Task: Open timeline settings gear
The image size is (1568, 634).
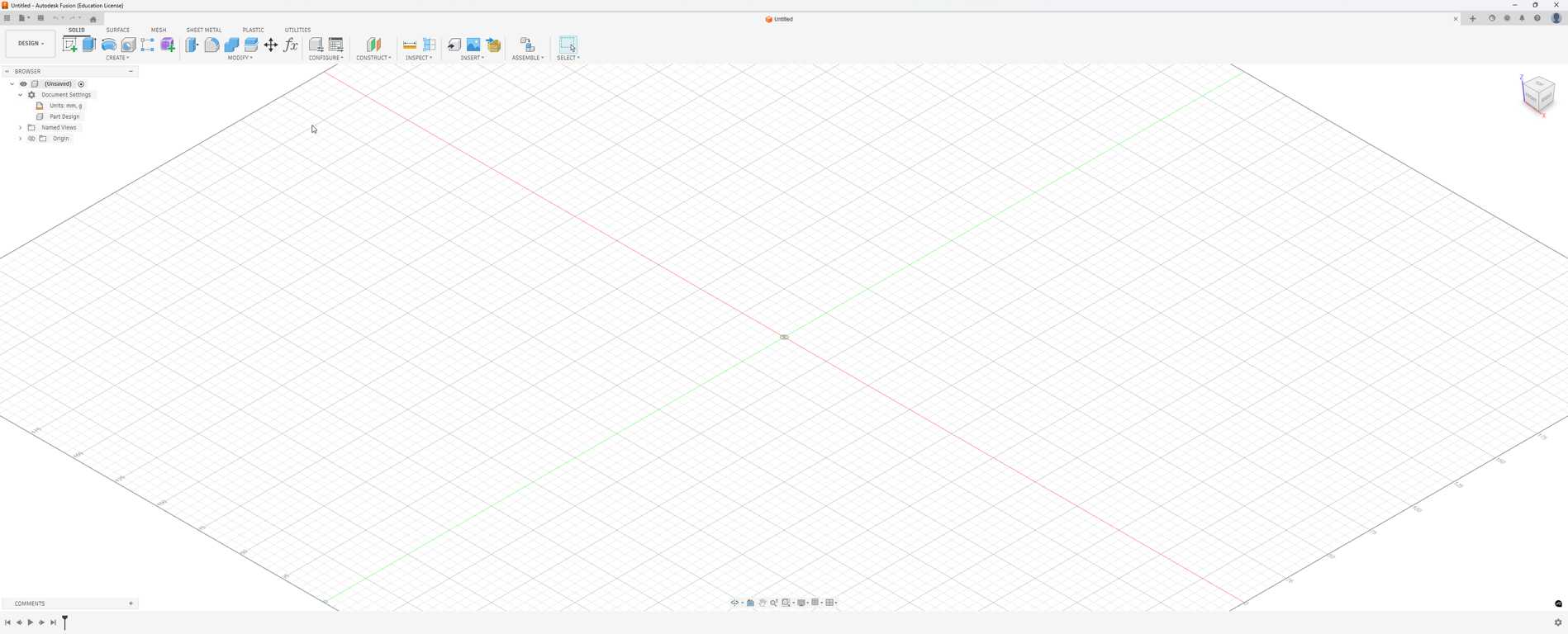Action: (x=1558, y=622)
